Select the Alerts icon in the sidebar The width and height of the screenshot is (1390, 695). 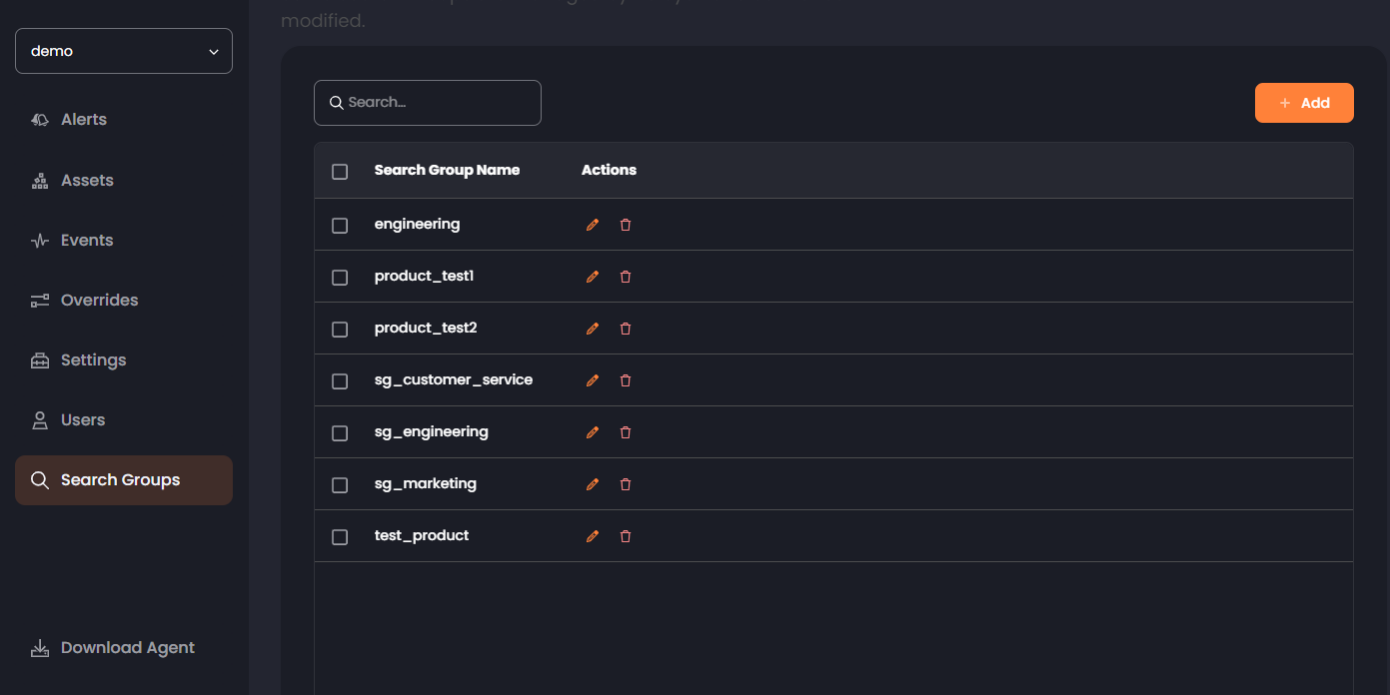pos(39,119)
